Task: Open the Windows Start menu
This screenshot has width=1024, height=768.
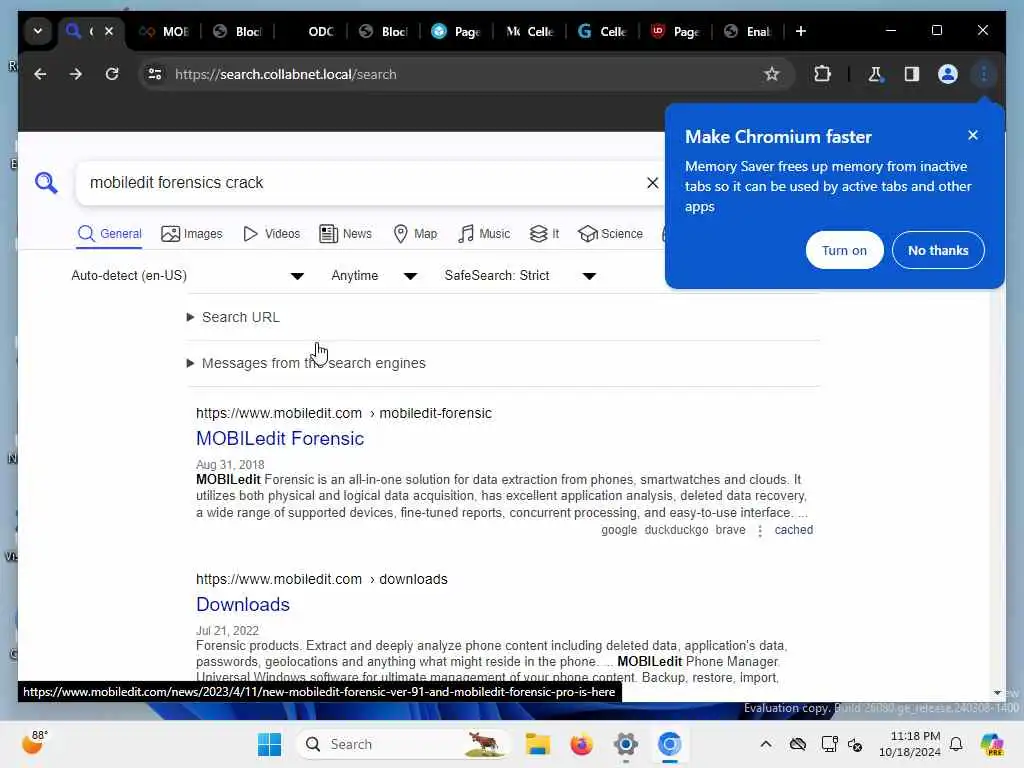Action: [269, 744]
